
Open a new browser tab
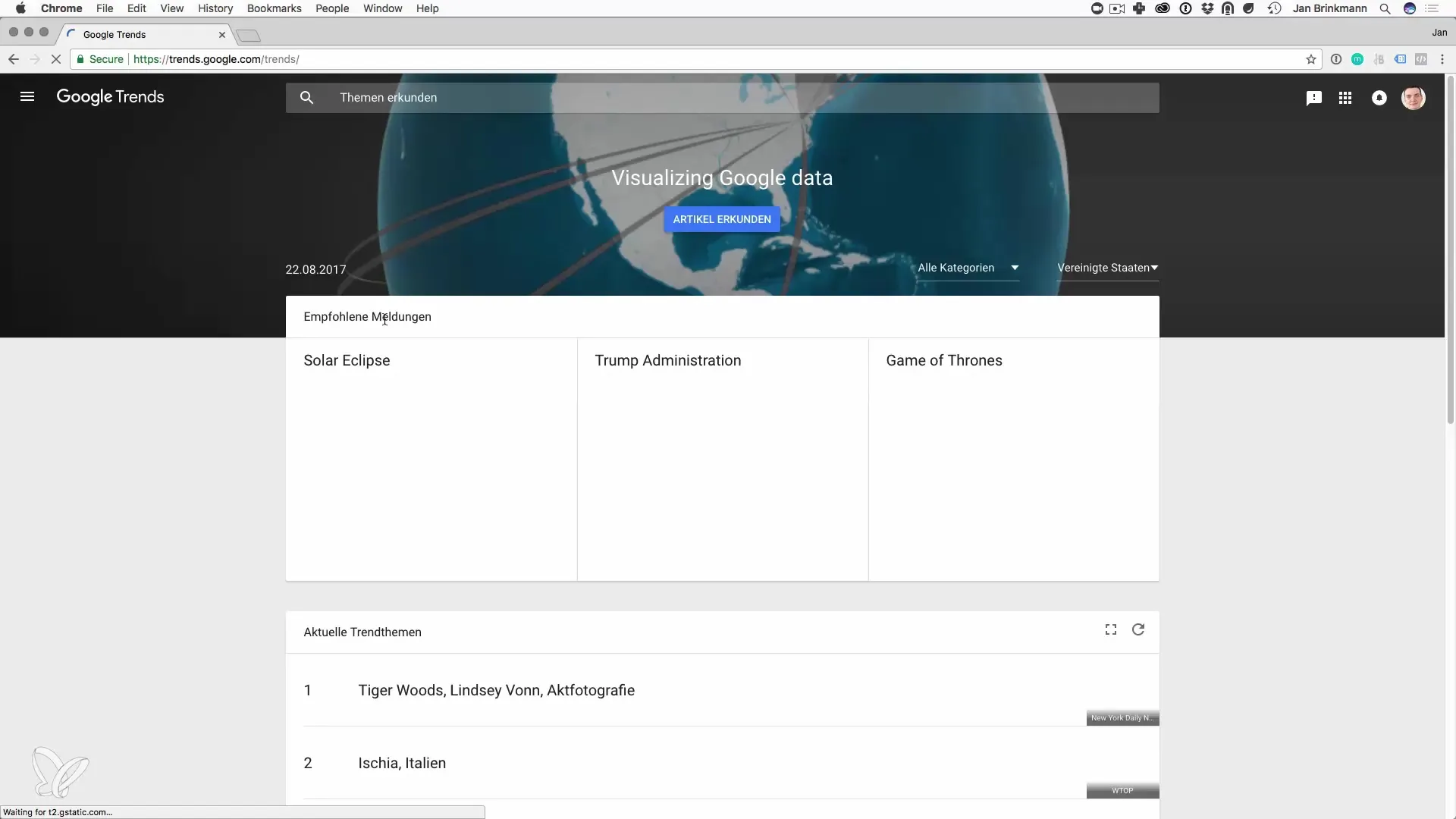pyautogui.click(x=248, y=36)
